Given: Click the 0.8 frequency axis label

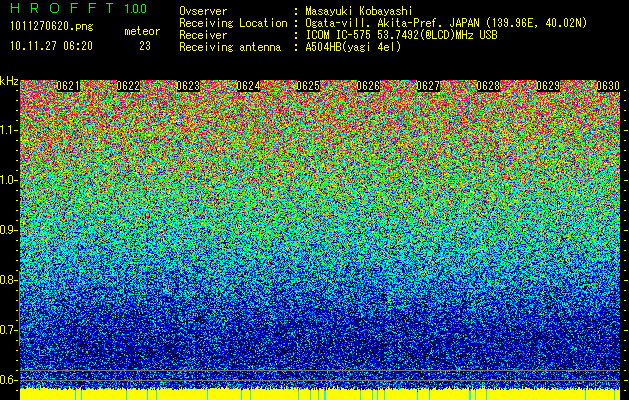Looking at the screenshot, I should click(8, 280).
